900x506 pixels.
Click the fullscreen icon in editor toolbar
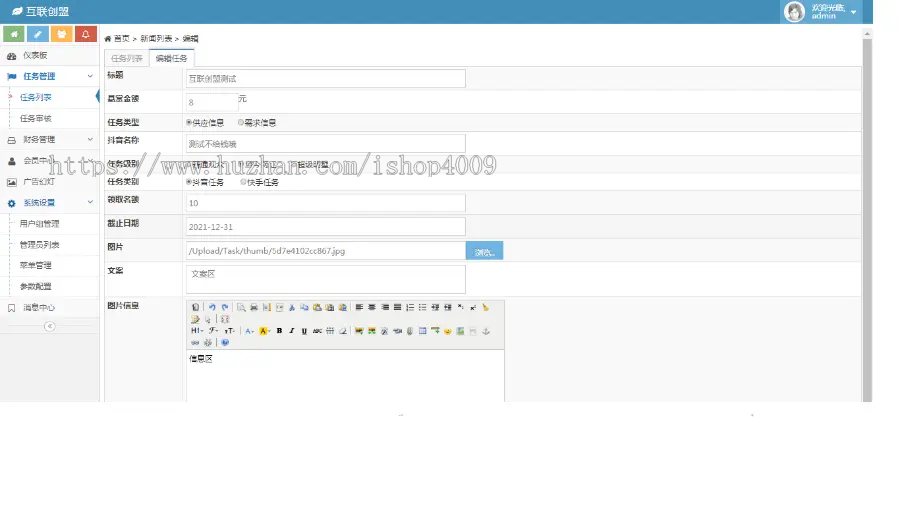click(x=225, y=320)
